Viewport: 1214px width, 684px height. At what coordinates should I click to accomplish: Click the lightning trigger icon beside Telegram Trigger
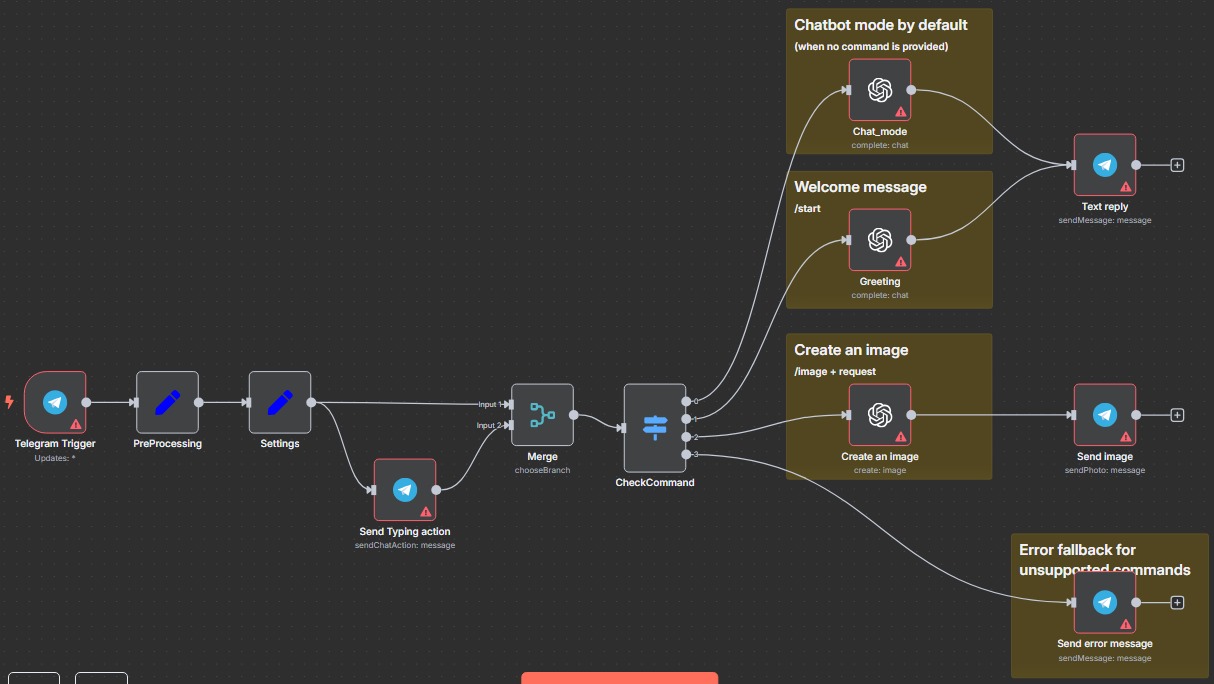(10, 402)
